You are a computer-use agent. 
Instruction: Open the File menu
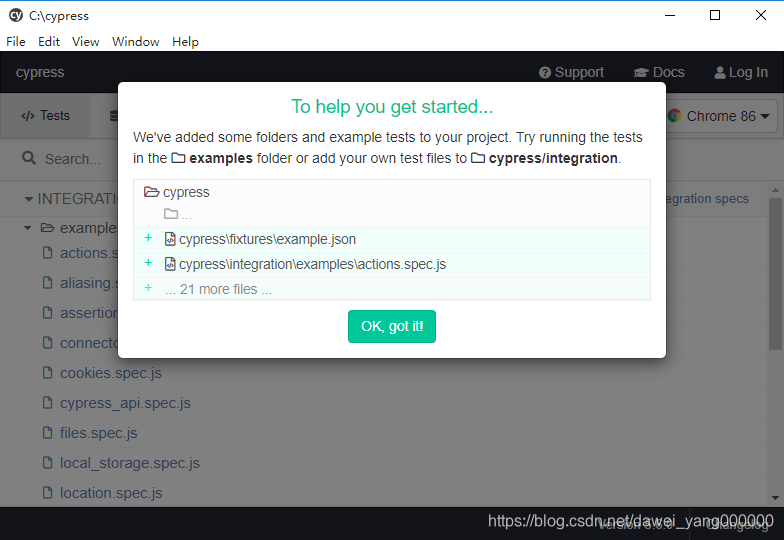(x=16, y=42)
